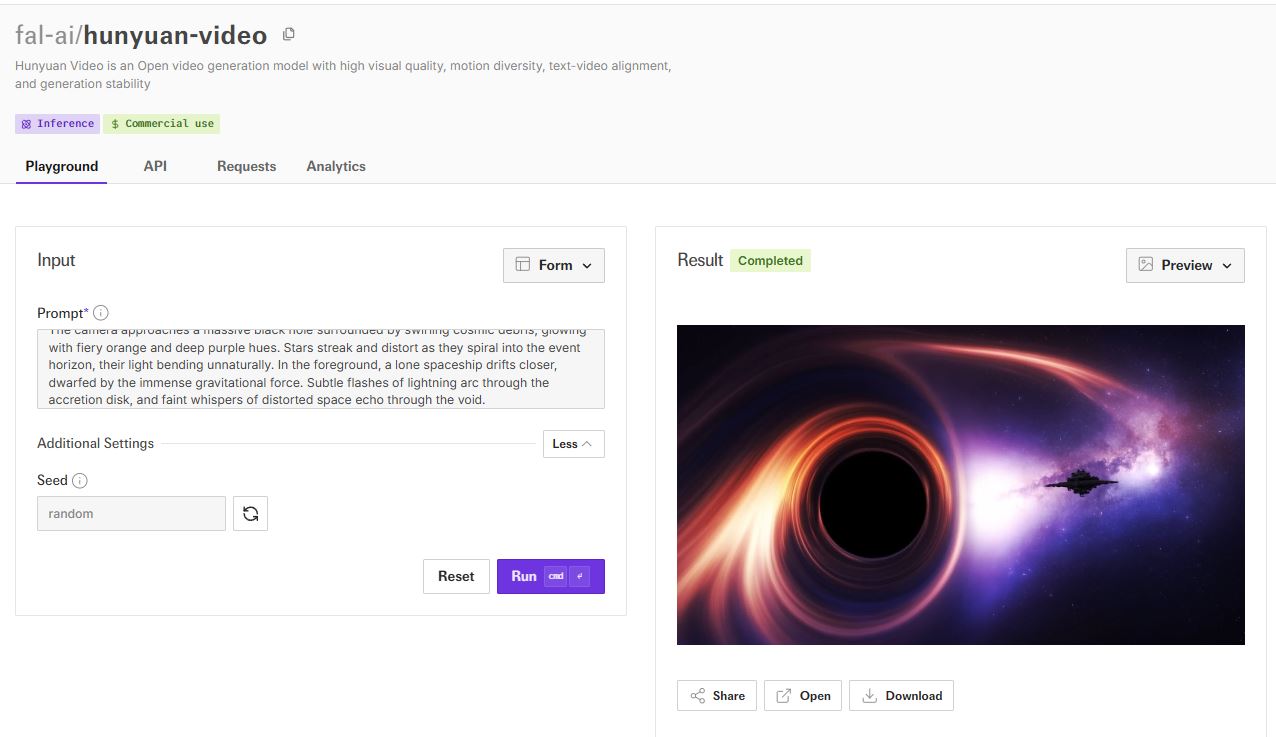
Task: Go to the Analytics tab
Action: (336, 166)
